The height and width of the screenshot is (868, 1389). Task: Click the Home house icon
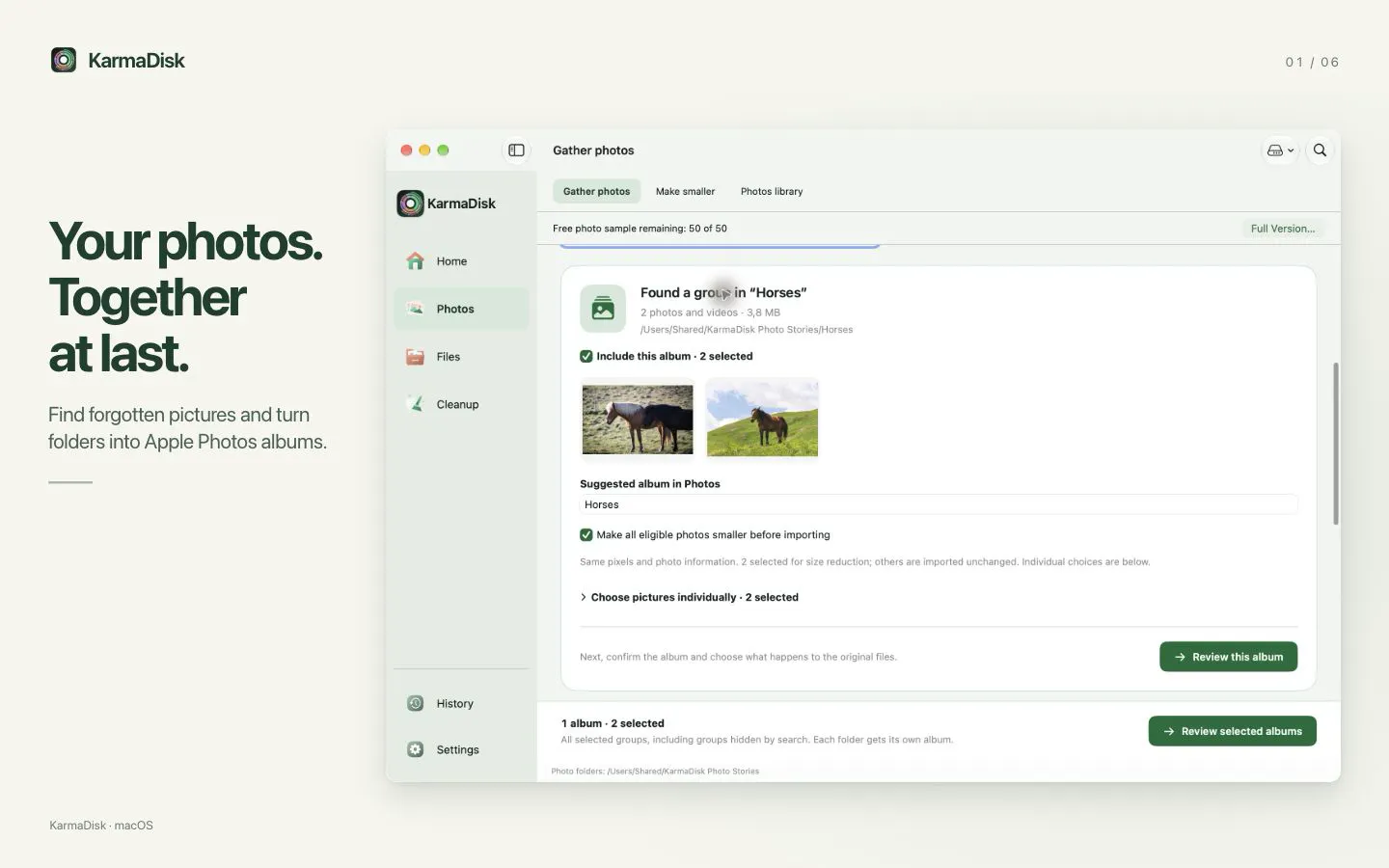click(416, 261)
